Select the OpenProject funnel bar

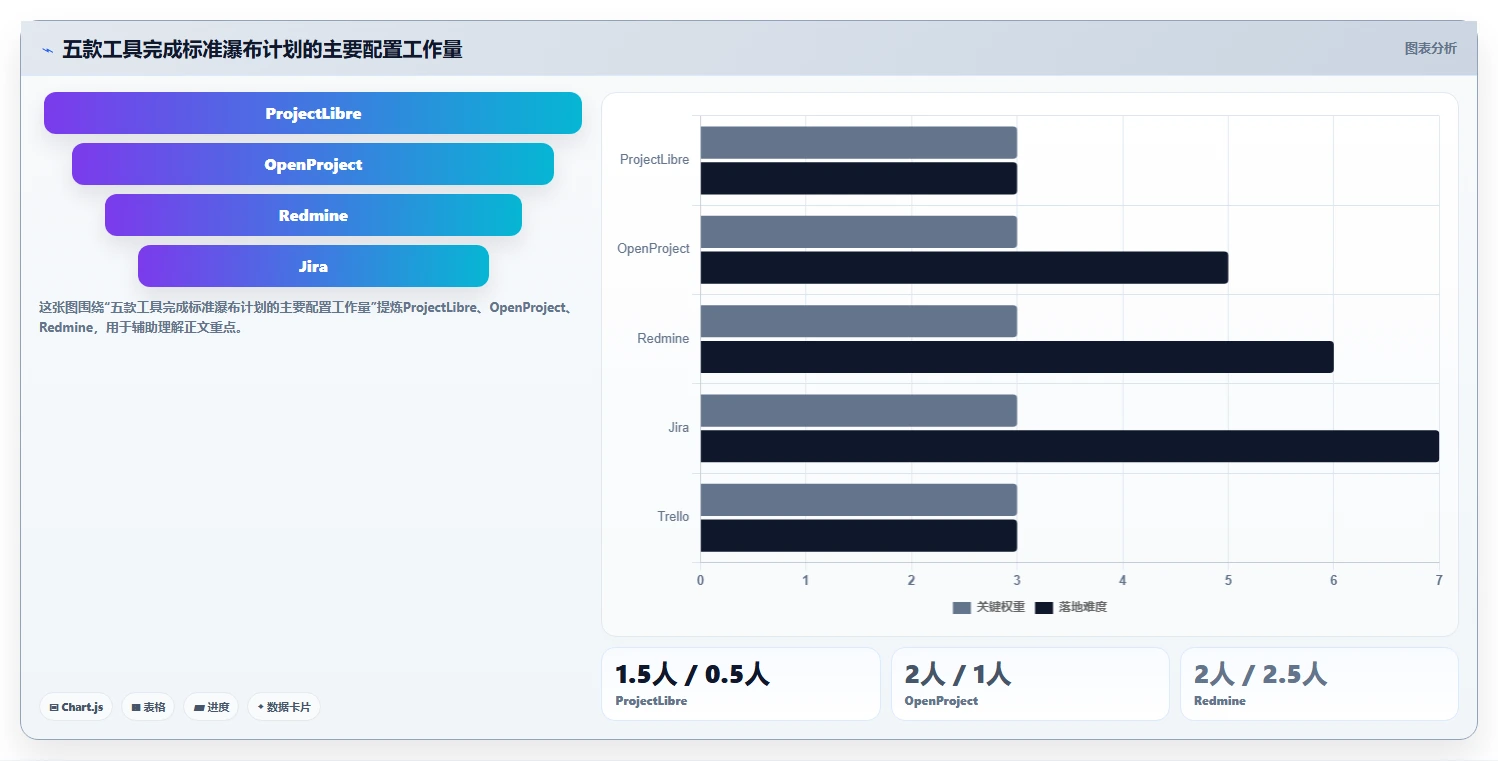coord(313,164)
